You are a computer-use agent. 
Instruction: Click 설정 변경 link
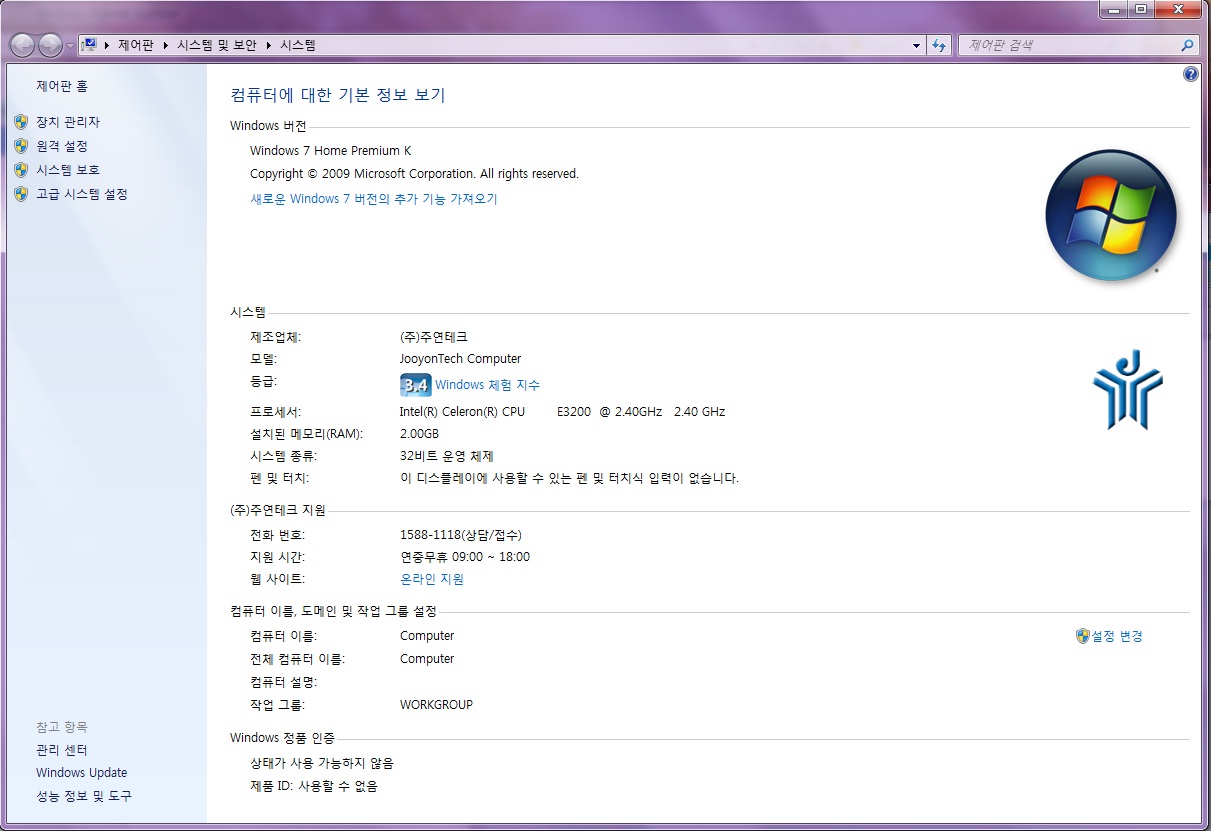click(1116, 636)
